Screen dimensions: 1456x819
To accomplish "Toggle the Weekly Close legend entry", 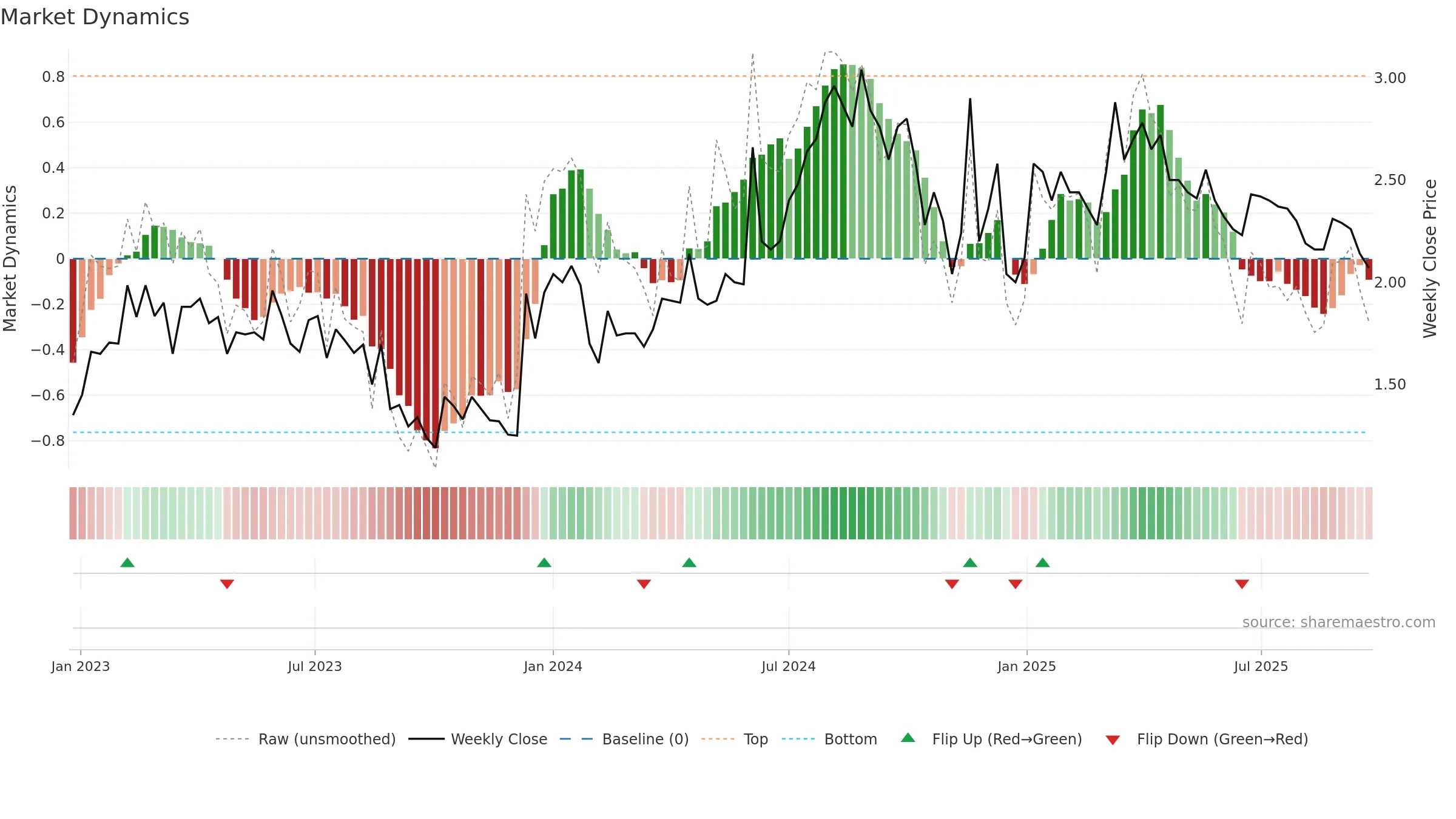I will 477,739.
